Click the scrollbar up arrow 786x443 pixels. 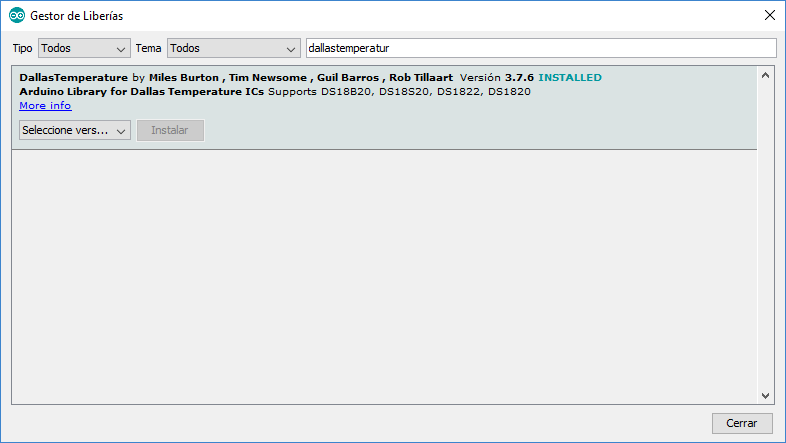(765, 76)
